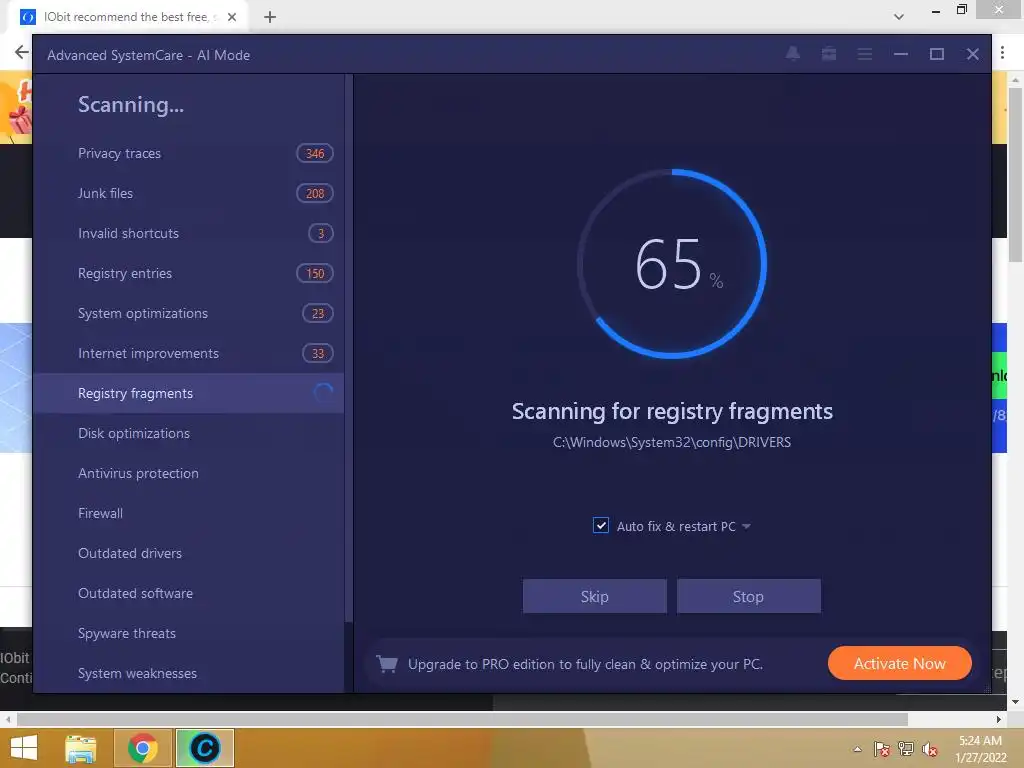Click System weaknesses list entry
Screen dimensions: 1024x768
point(188,673)
